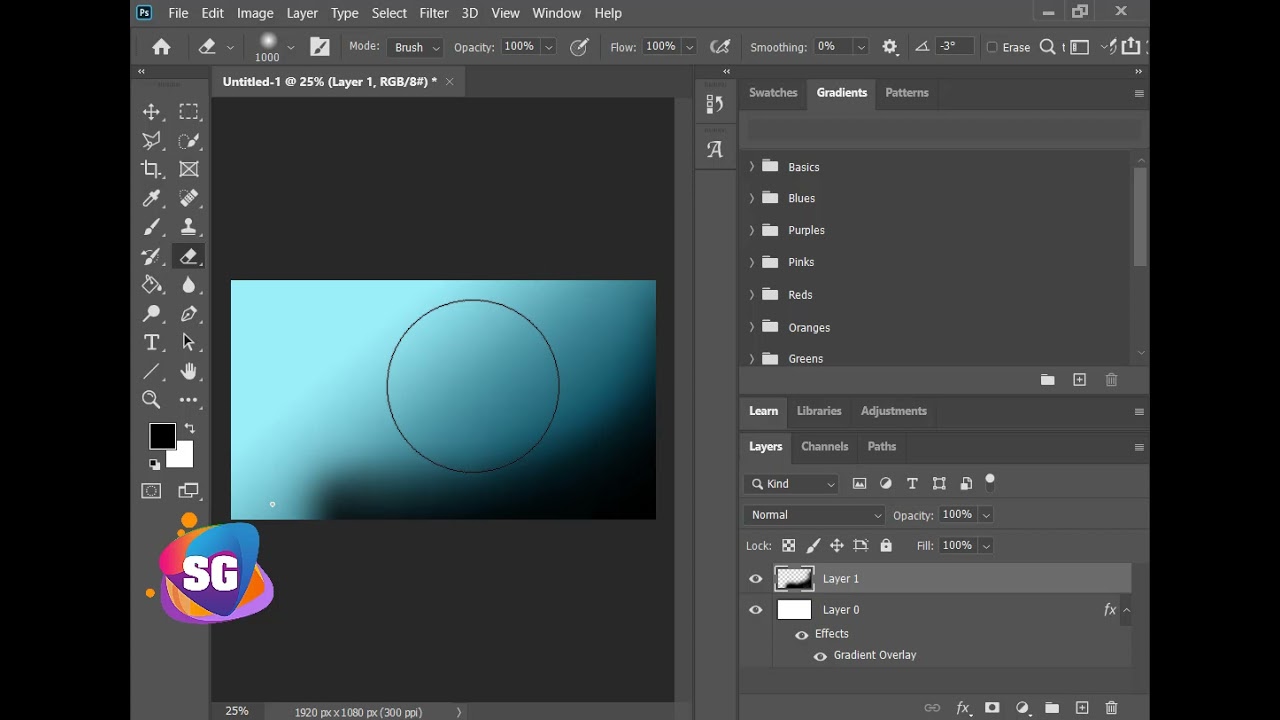Viewport: 1280px width, 720px height.
Task: Select the Zoom tool
Action: coord(152,400)
